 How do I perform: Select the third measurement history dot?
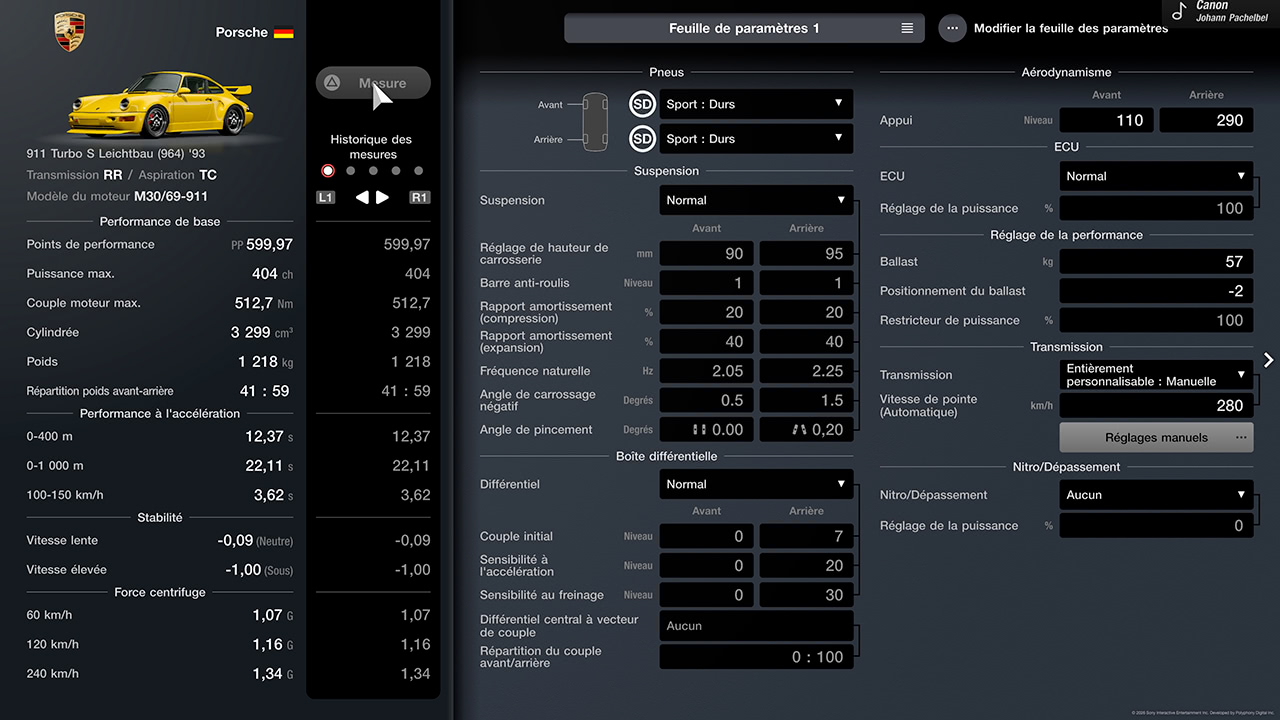click(373, 171)
